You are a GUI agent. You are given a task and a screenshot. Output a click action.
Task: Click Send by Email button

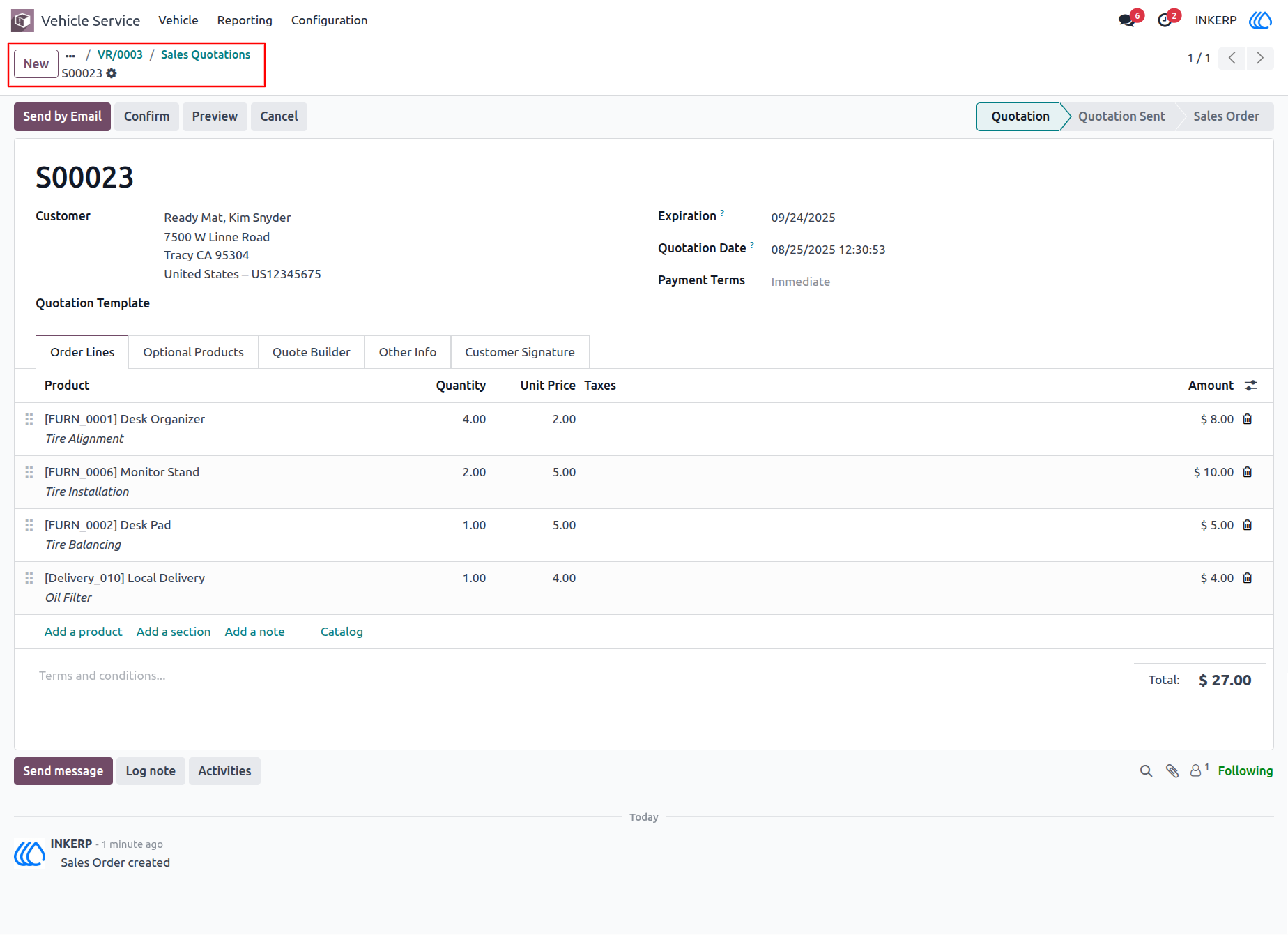62,116
